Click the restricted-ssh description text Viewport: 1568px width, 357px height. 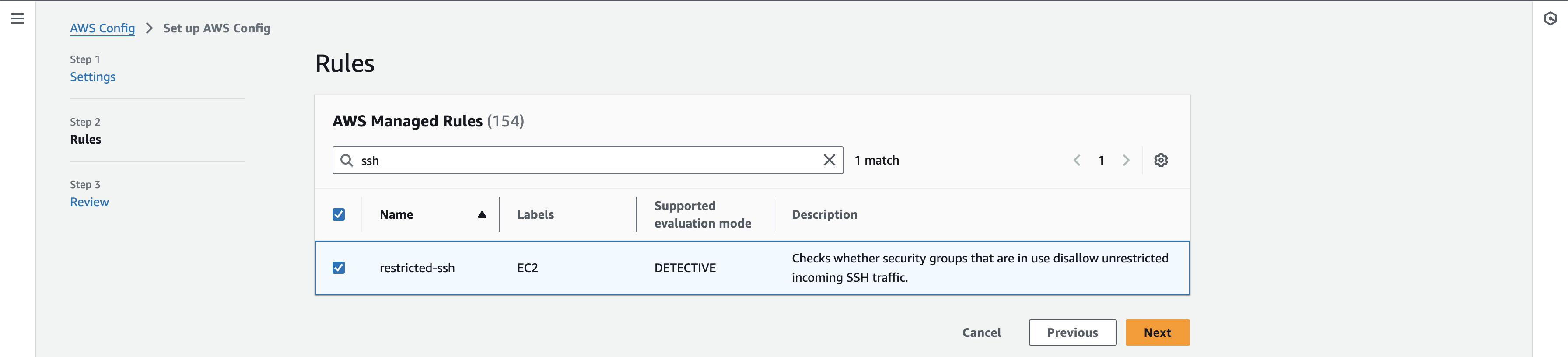[x=980, y=268]
